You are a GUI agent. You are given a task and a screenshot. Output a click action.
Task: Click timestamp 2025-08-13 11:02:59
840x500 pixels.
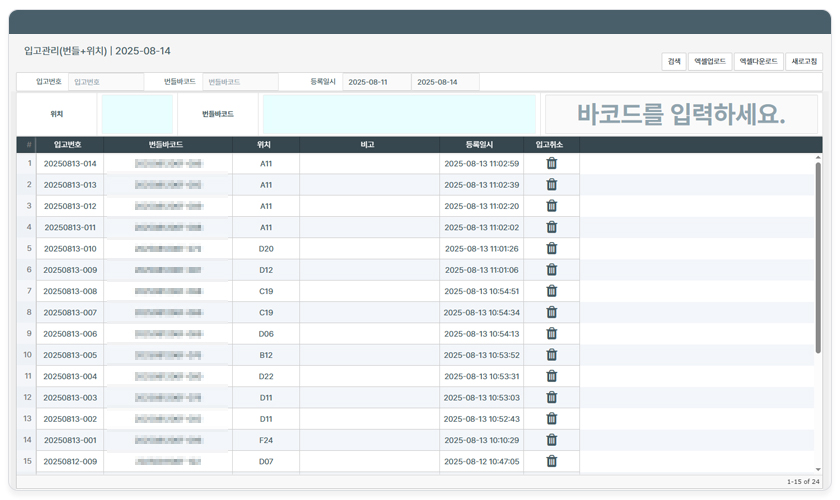(482, 163)
